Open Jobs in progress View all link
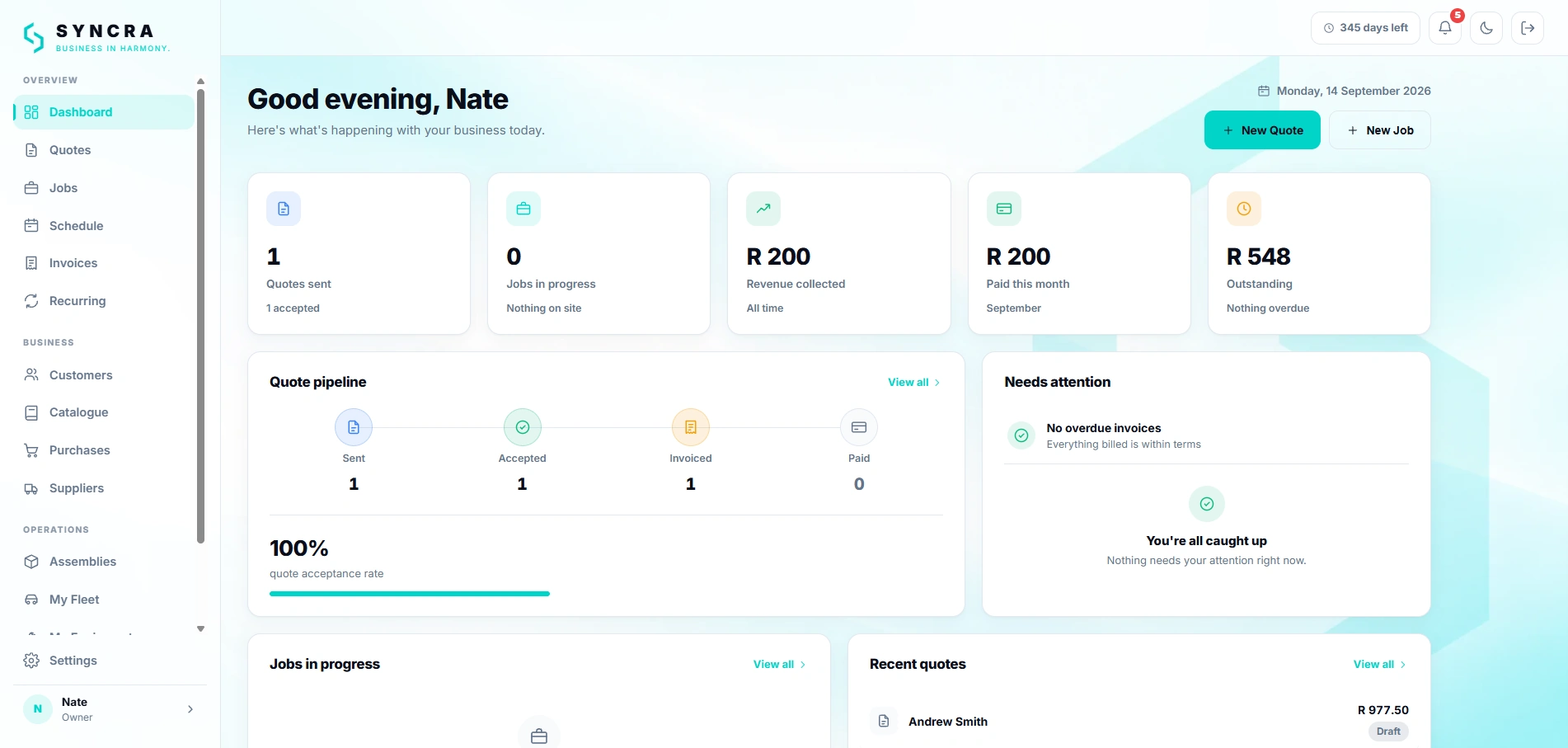 [x=780, y=665]
